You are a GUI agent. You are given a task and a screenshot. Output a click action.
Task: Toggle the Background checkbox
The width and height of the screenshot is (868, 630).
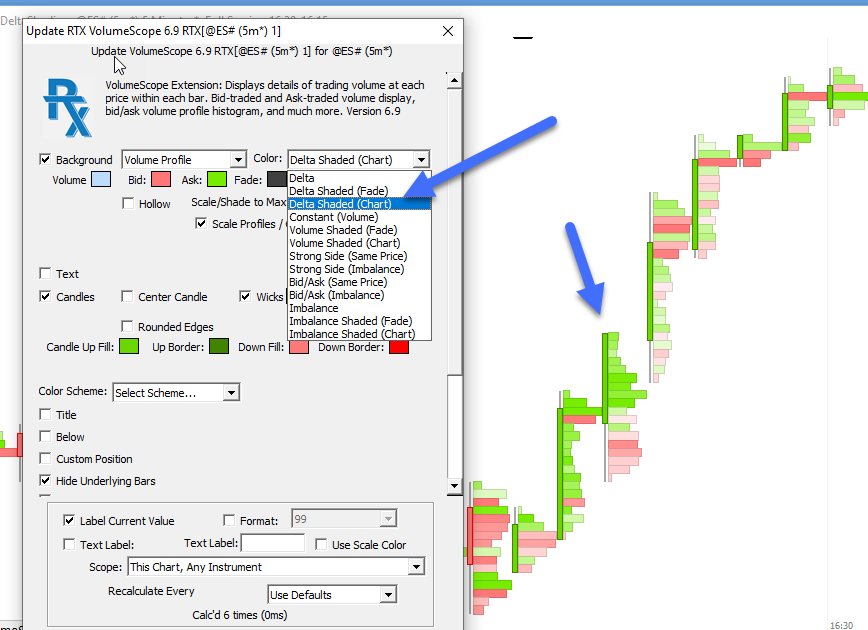pyautogui.click(x=45, y=159)
